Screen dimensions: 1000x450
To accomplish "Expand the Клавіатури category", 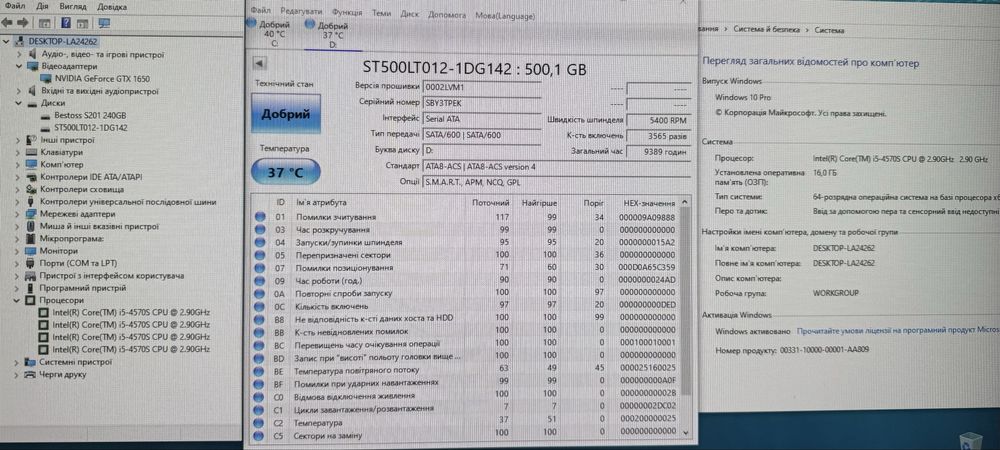I will (x=18, y=153).
